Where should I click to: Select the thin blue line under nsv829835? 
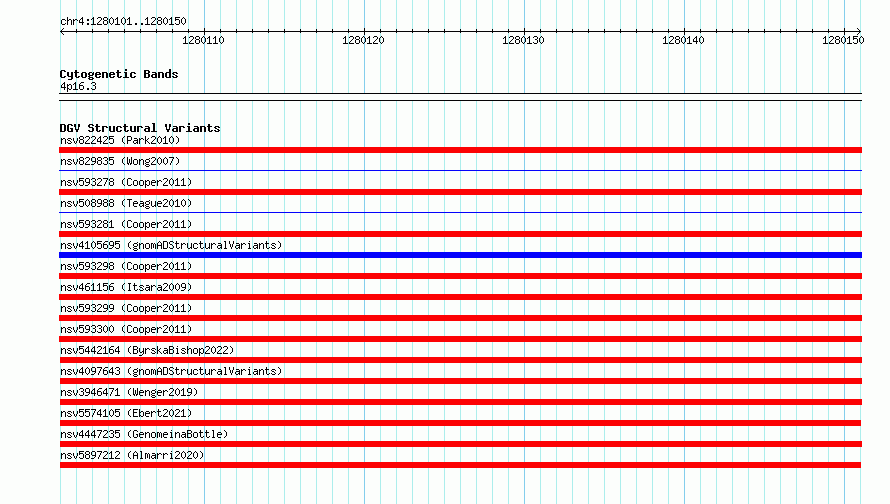(460, 170)
